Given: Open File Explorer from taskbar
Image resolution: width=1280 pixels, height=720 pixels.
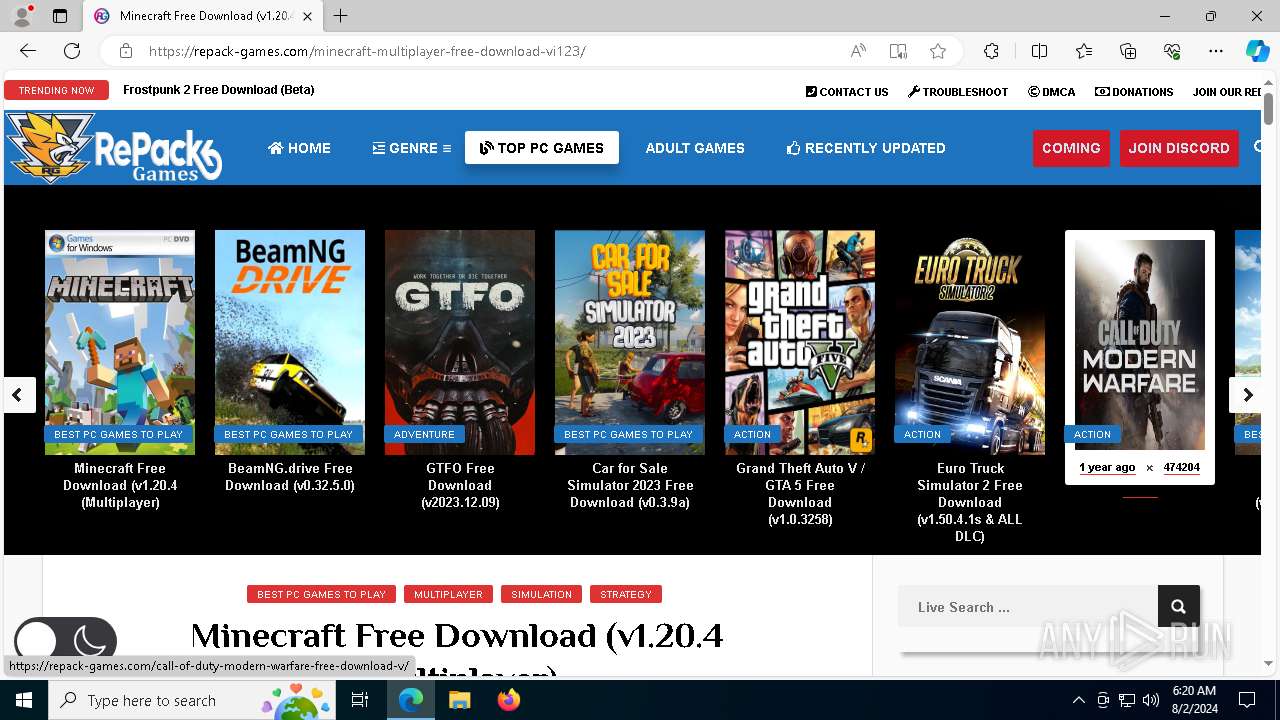Looking at the screenshot, I should (459, 700).
